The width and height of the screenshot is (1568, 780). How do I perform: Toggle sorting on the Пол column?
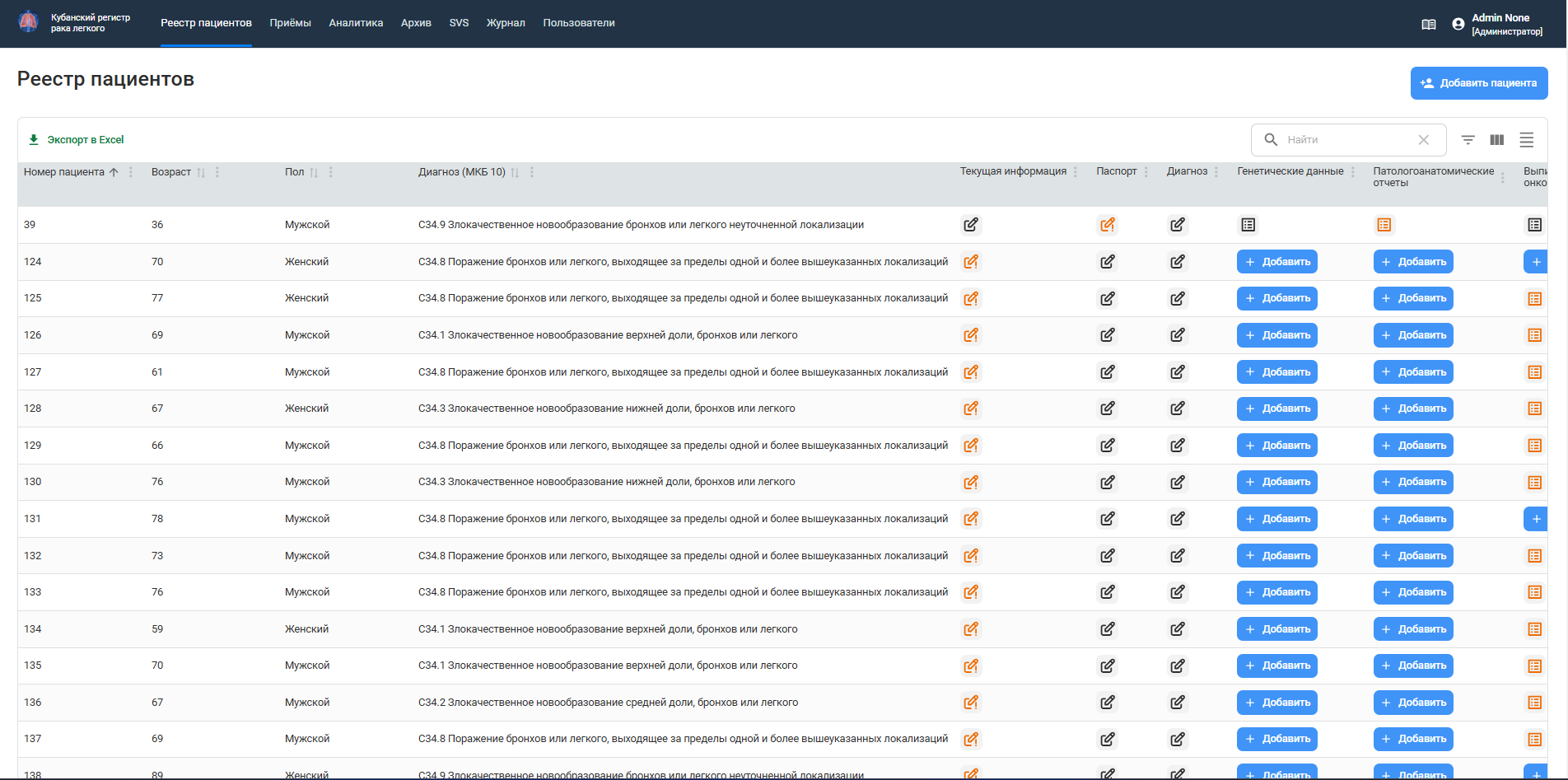click(314, 172)
